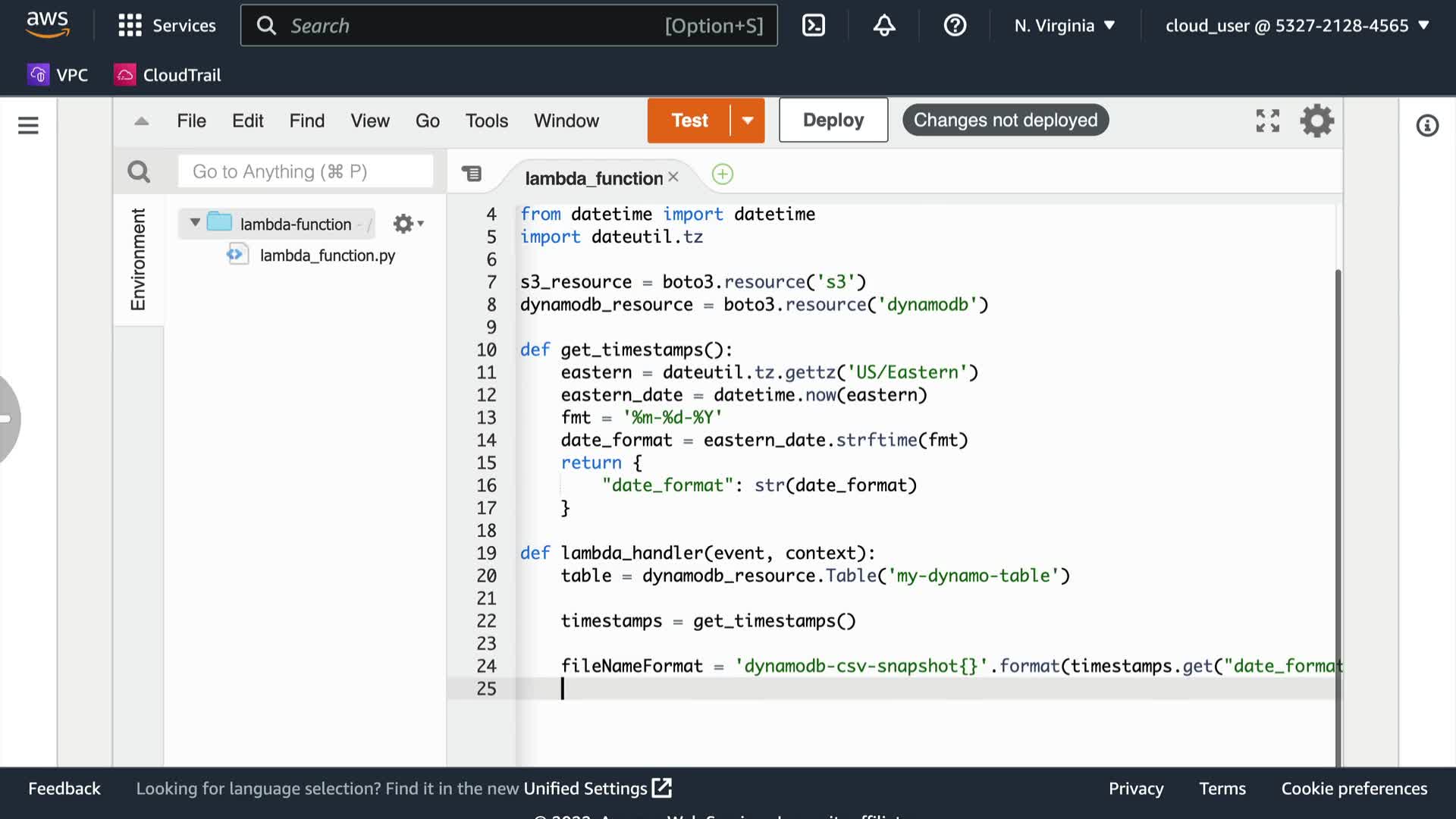The height and width of the screenshot is (819, 1456).
Task: Open the notifications bell
Action: pyautogui.click(x=884, y=26)
